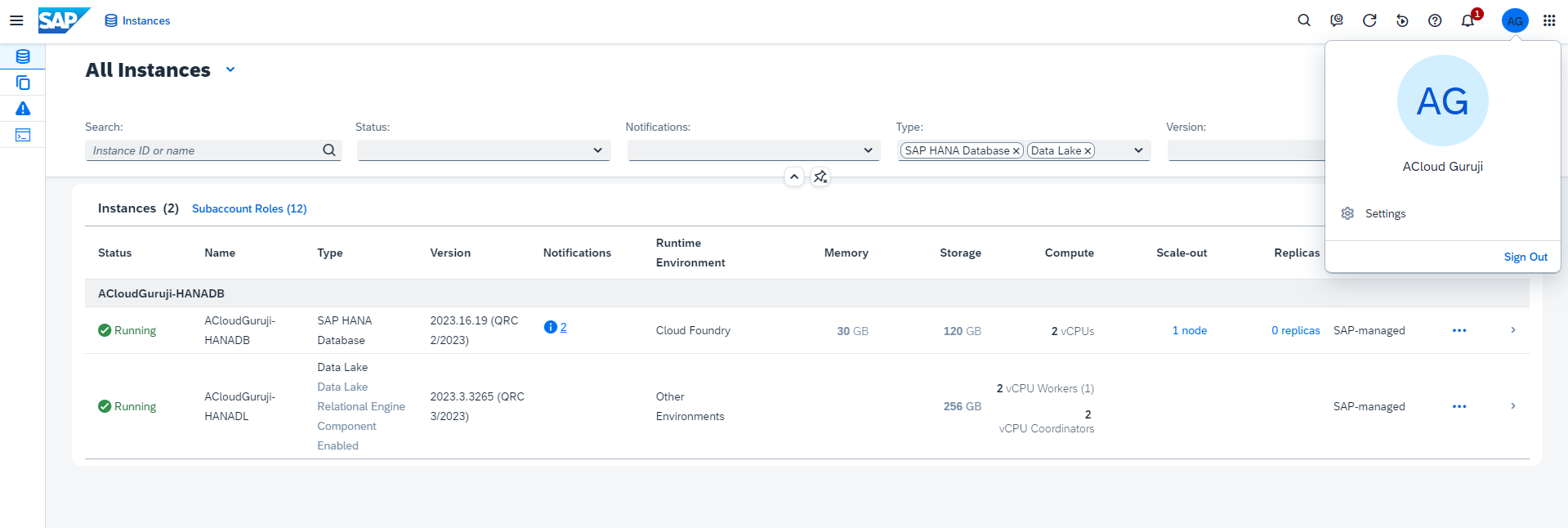Open Settings in the user menu
The image size is (1568, 528).
pos(1385,213)
